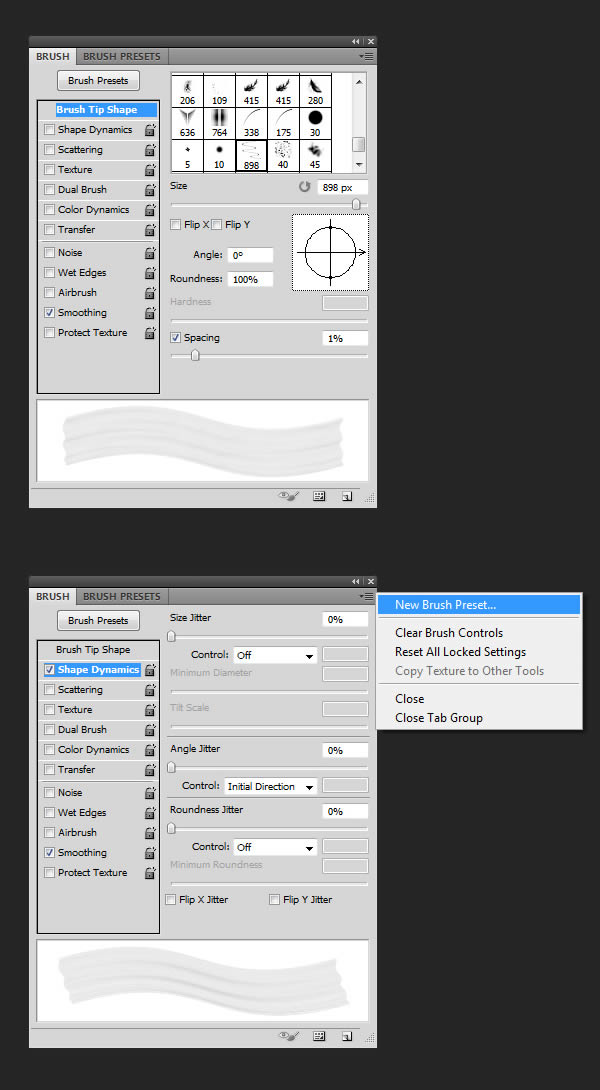
Task: Enable the Flip X checkbox
Action: 175,225
